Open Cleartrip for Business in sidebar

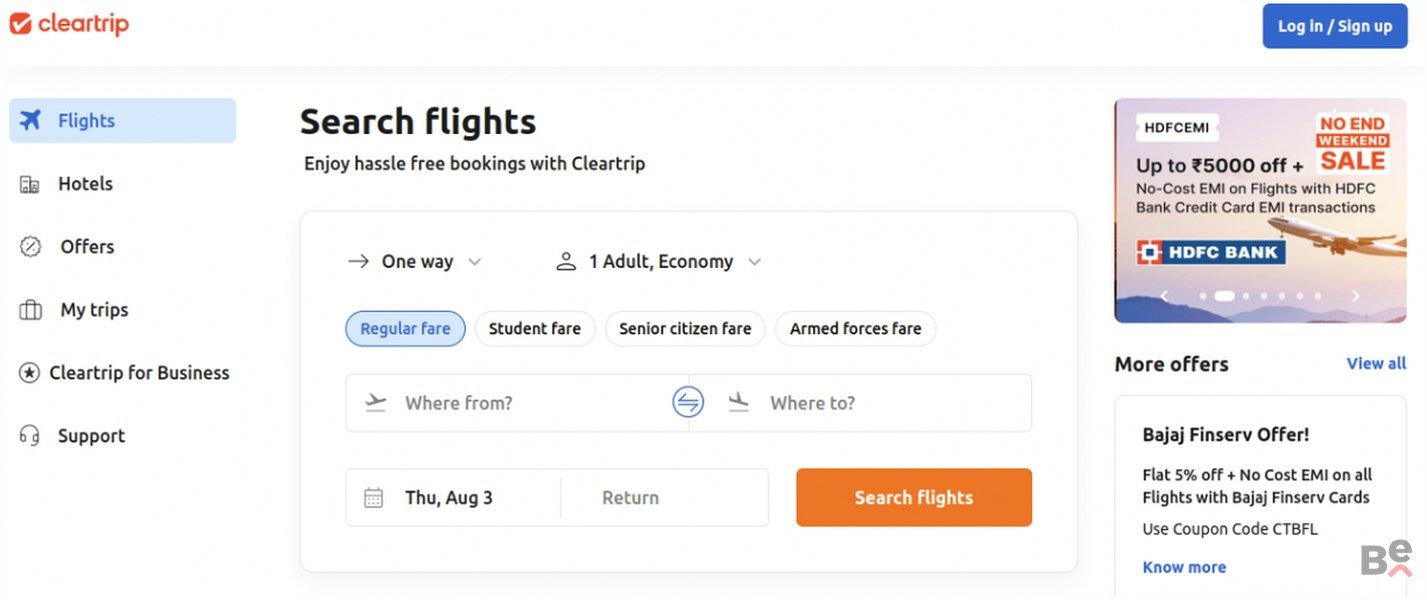(124, 373)
